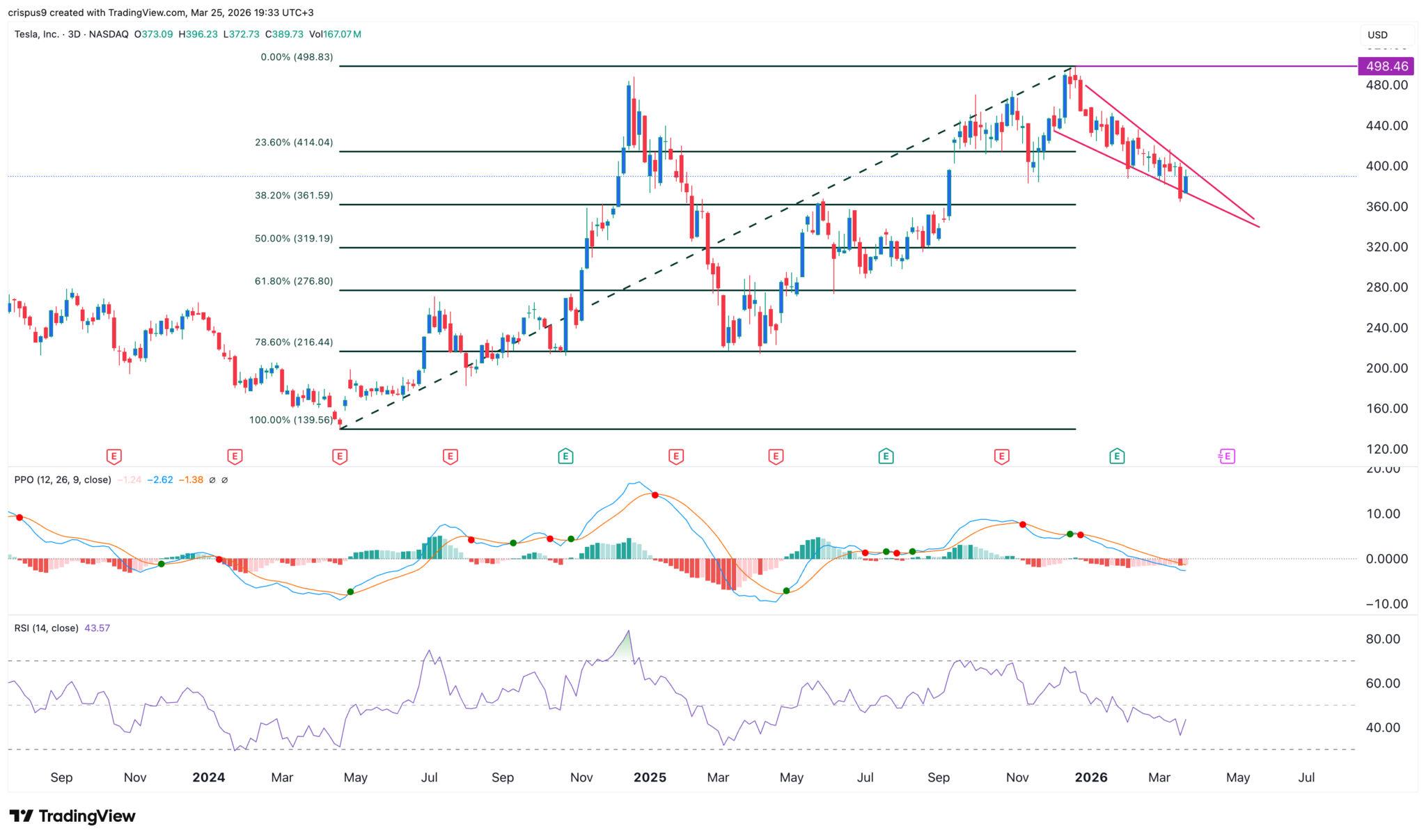Click the 498.46 purple price label
Image resolution: width=1426 pixels, height=840 pixels.
(1386, 66)
